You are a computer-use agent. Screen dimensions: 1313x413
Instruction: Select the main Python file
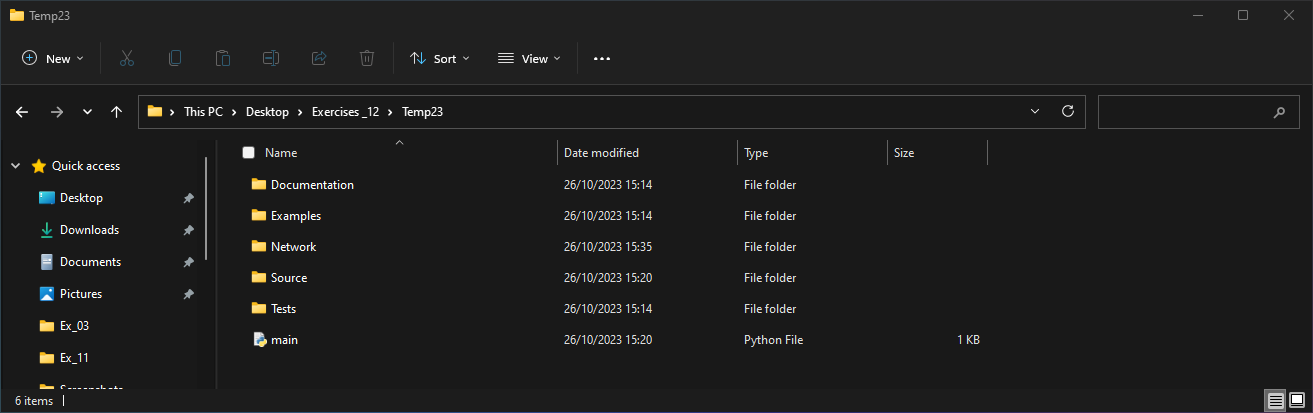pos(284,340)
